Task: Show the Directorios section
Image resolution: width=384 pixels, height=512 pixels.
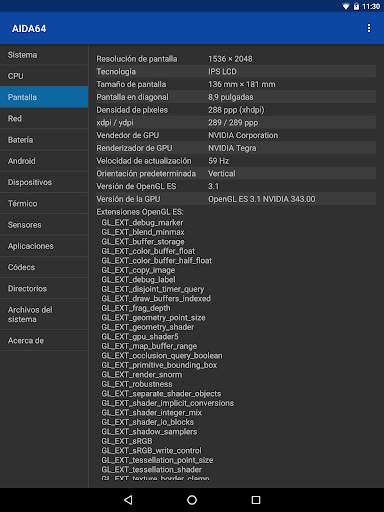Action: coord(44,289)
